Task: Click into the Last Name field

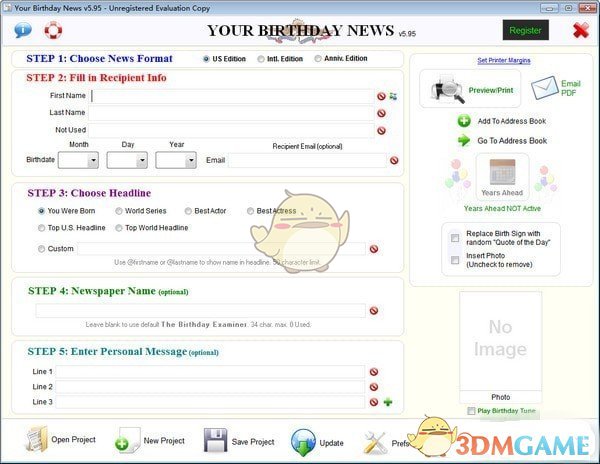Action: (232, 113)
